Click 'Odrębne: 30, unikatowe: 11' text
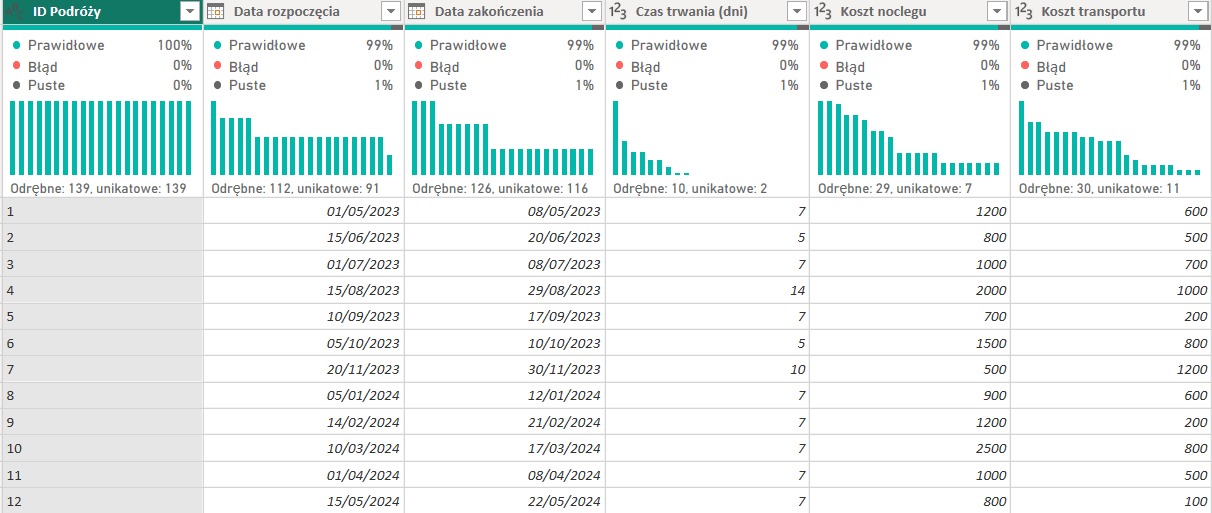1212x513 pixels. coord(1100,188)
